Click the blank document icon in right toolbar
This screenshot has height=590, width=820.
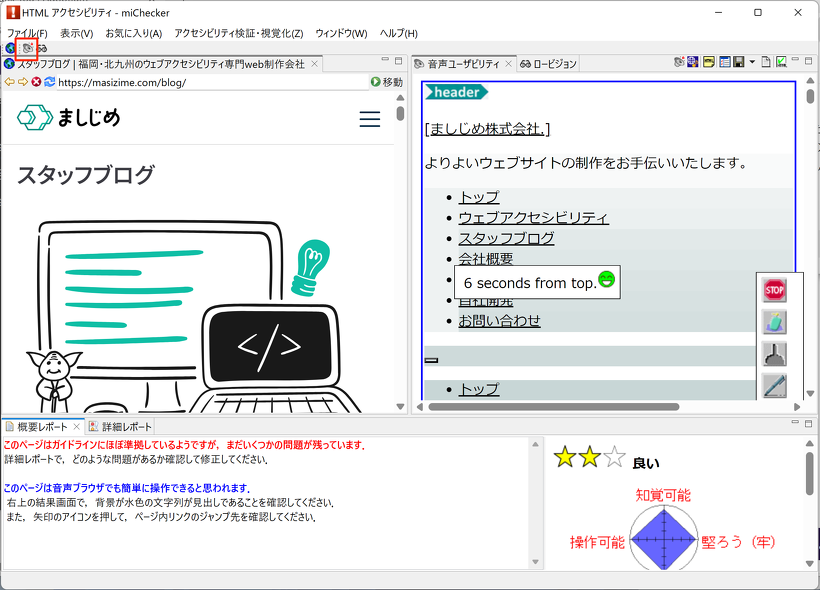point(766,62)
